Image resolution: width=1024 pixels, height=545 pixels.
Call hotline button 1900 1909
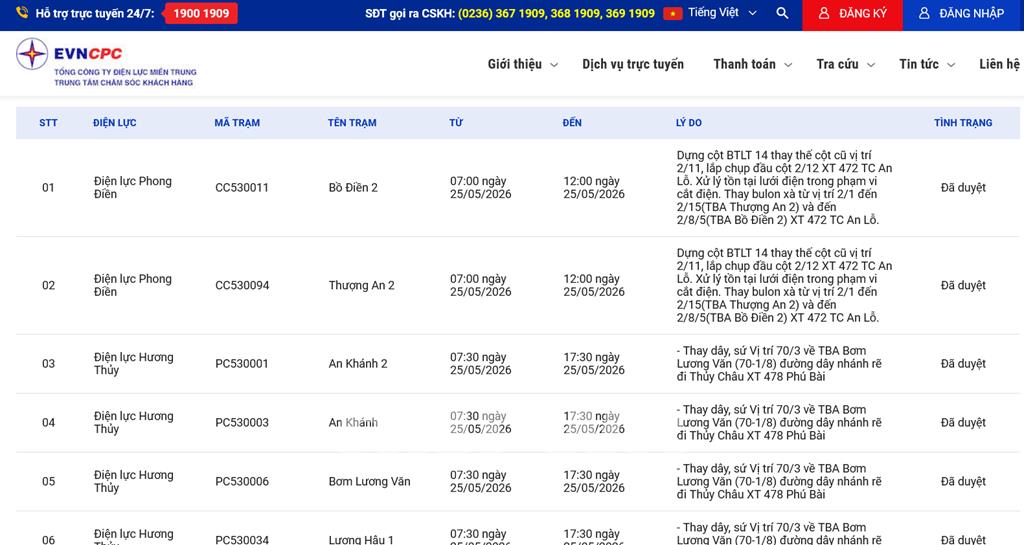(201, 13)
